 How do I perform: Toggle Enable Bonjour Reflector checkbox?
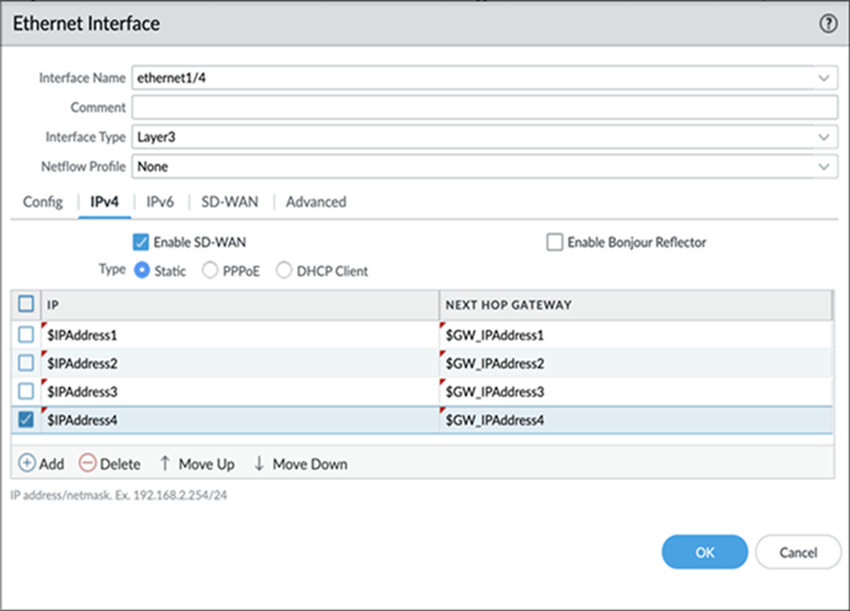(555, 242)
